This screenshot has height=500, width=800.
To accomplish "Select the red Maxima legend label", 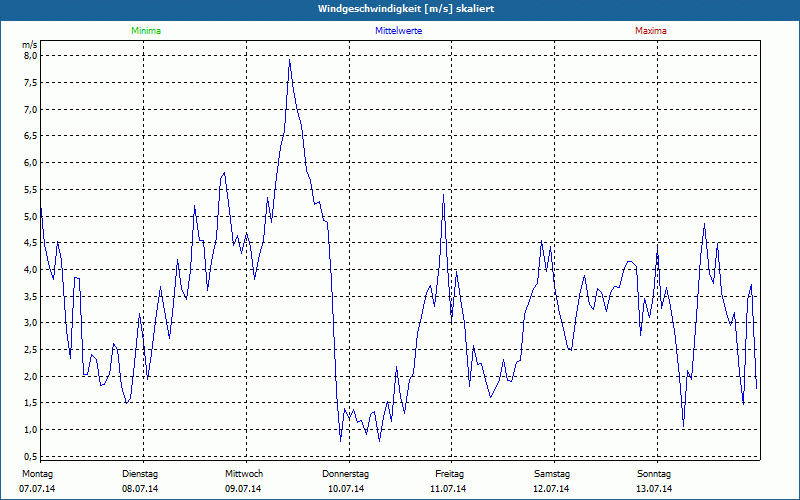I will [651, 31].
